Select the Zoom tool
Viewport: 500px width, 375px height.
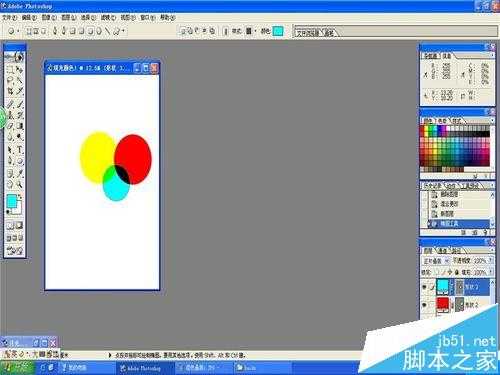19,184
